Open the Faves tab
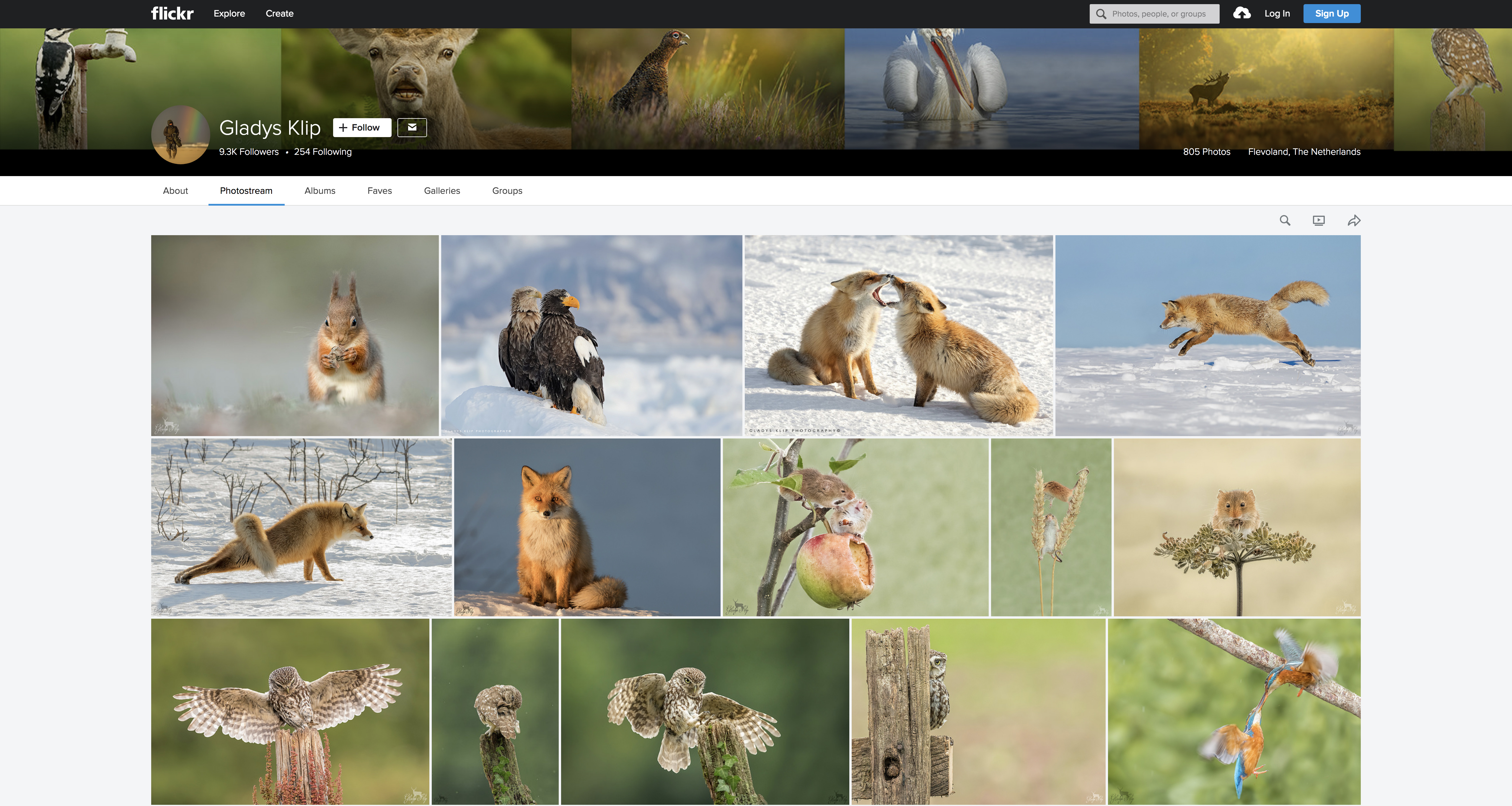Screen dimensions: 1512x806 [x=379, y=191]
